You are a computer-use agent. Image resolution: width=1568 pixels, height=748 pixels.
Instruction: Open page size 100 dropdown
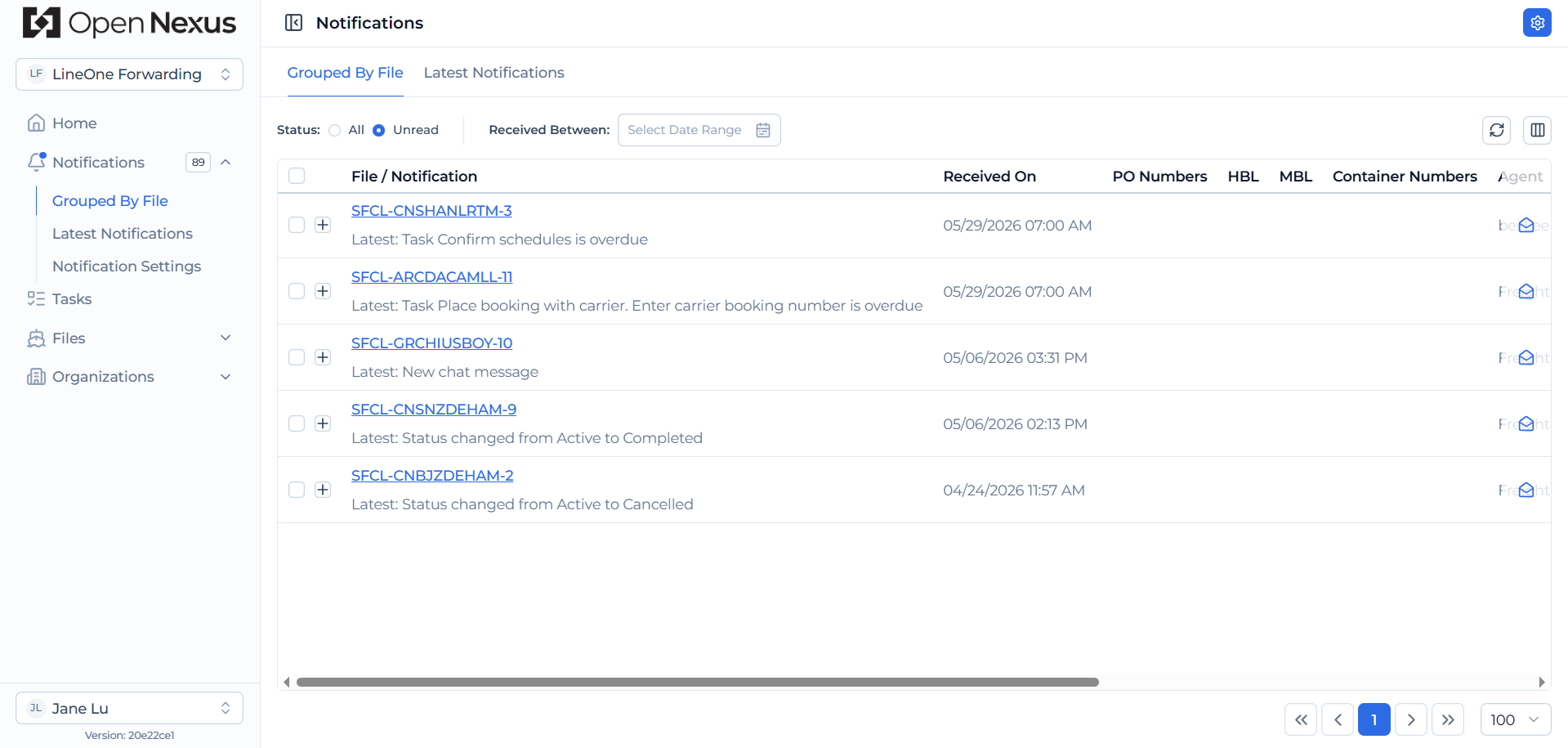(1515, 719)
